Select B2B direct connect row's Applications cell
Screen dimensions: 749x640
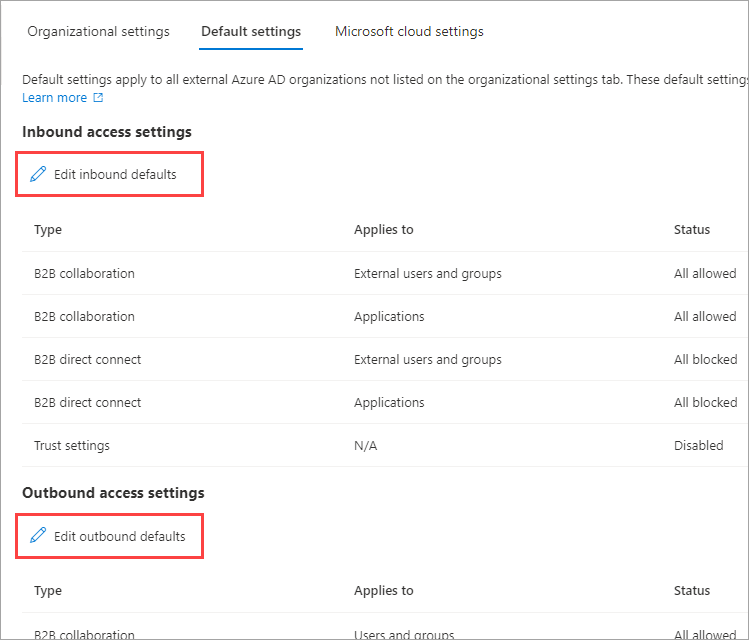pos(389,402)
